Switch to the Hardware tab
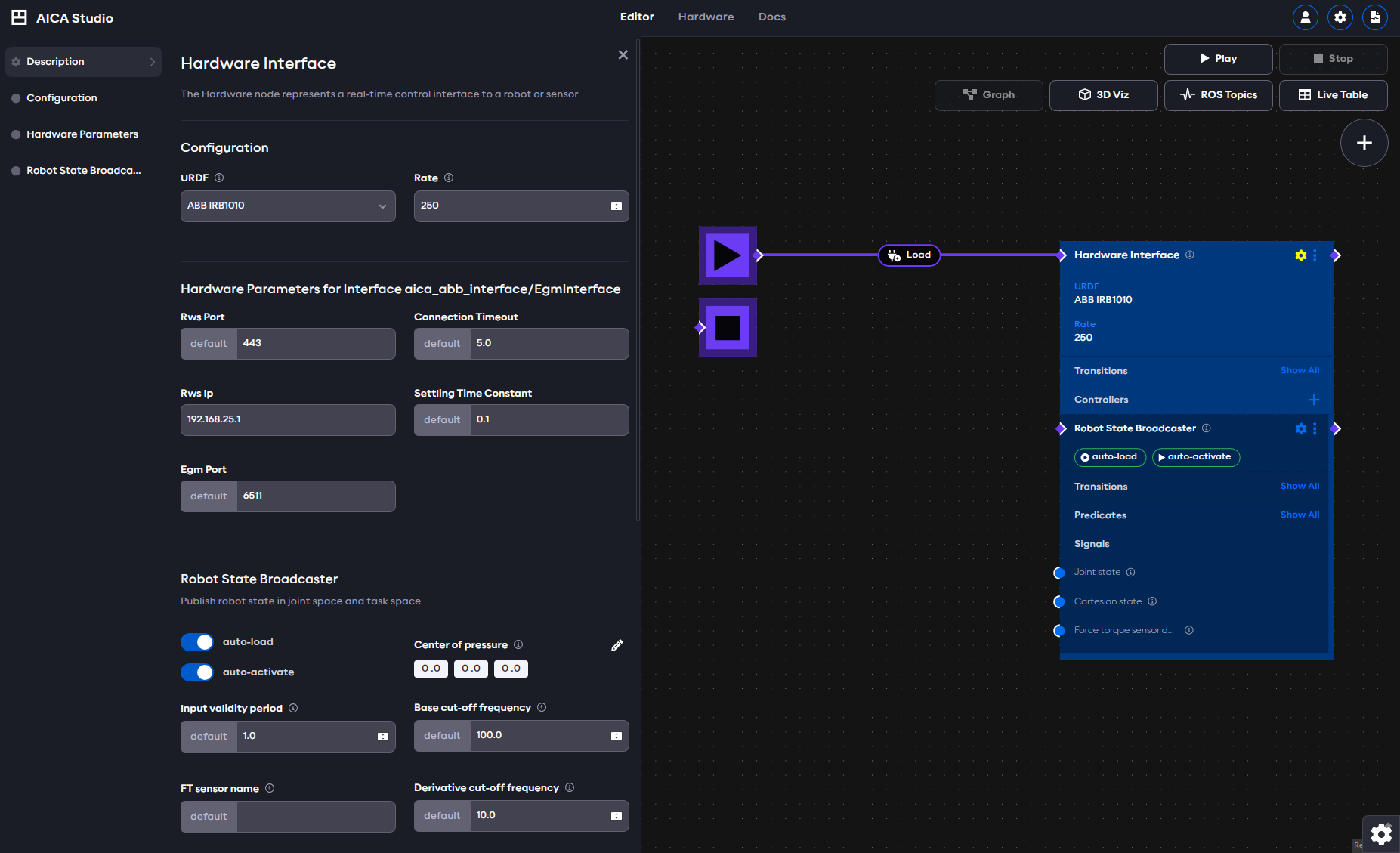Viewport: 1400px width, 853px height. point(706,17)
